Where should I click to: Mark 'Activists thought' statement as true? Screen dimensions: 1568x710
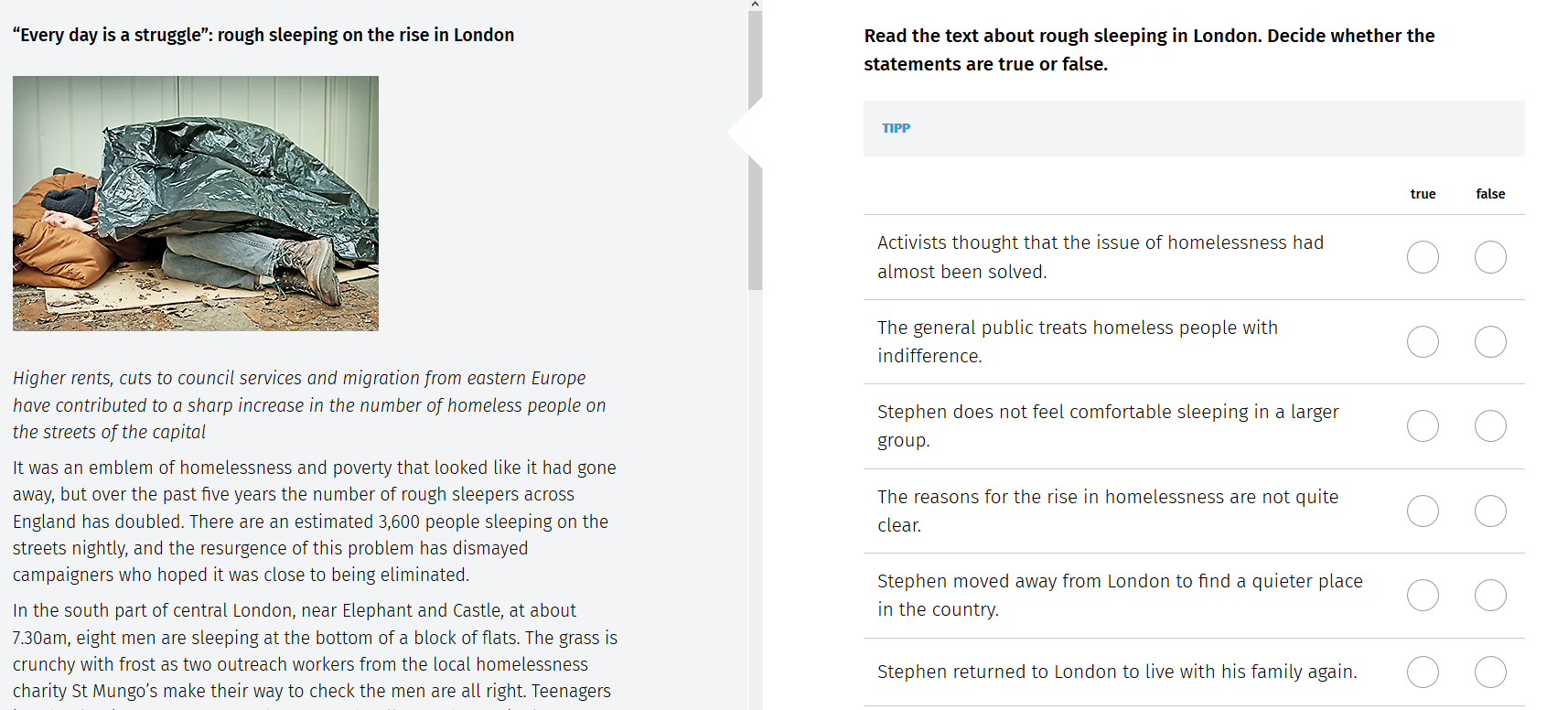click(1423, 257)
